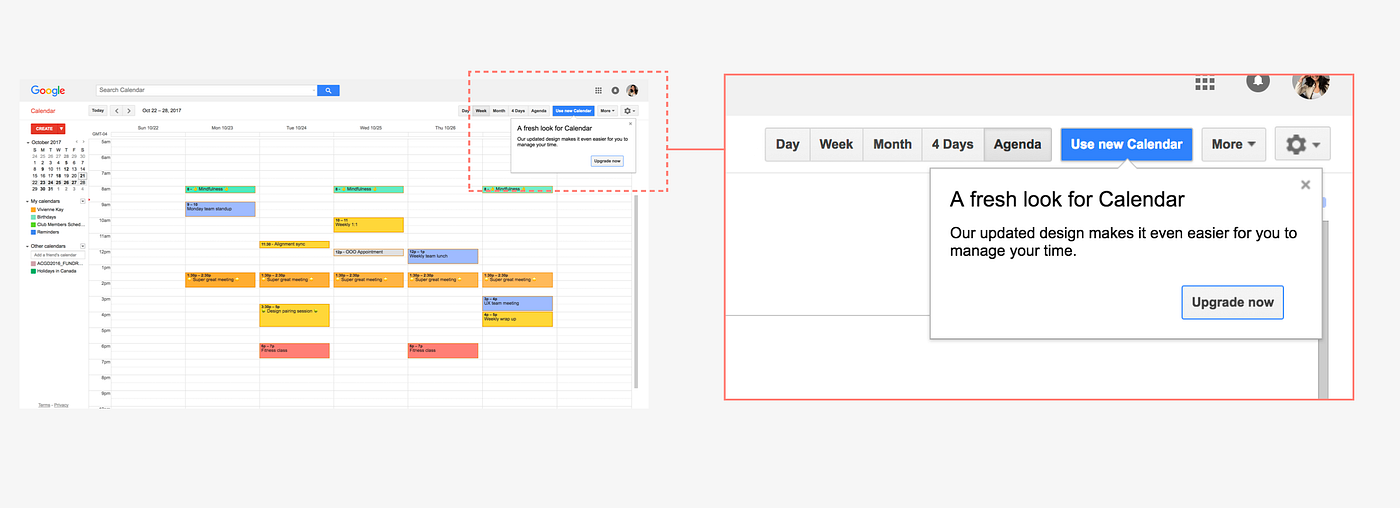The image size is (1400, 508).
Task: Collapse the My calendars section
Action: click(27, 201)
